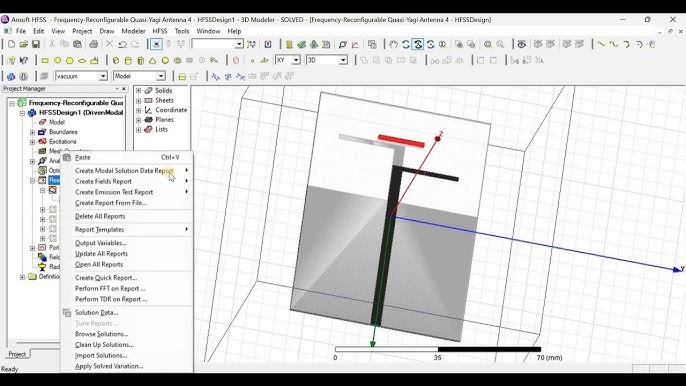The width and height of the screenshot is (686, 386).
Task: Open the Tools menu
Action: click(182, 31)
